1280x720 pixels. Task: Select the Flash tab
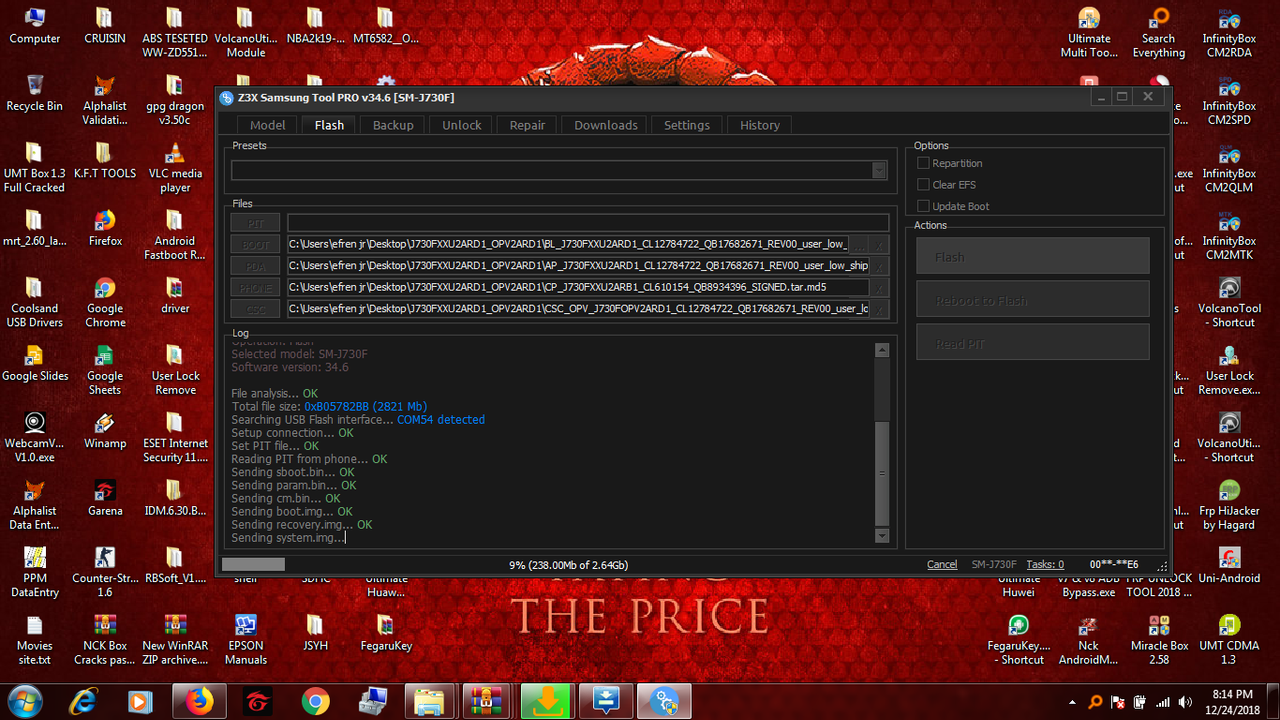[x=329, y=125]
